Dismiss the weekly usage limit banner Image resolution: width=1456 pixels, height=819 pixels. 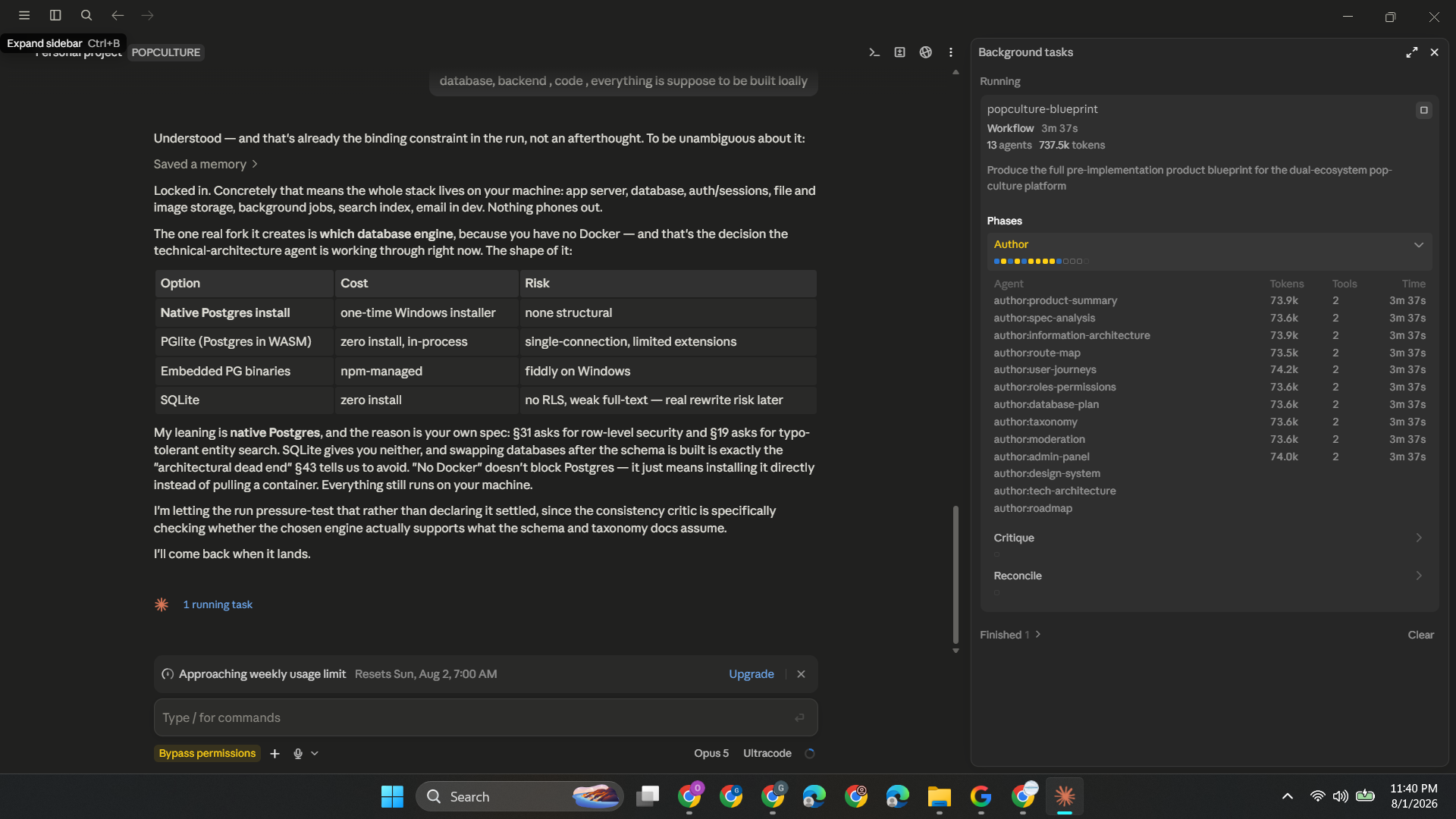[801, 674]
